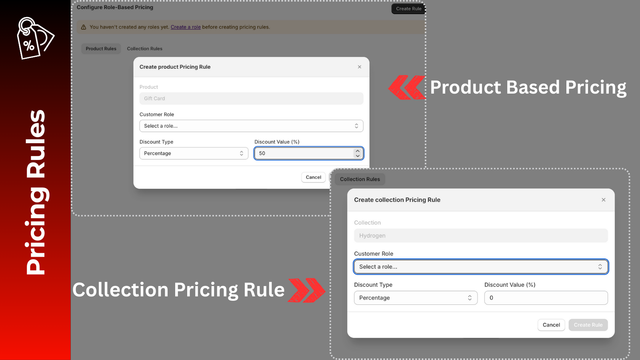Viewport: 640px width, 360px height.
Task: Open Discount Type dropdown in collection rule dialog
Action: click(416, 298)
